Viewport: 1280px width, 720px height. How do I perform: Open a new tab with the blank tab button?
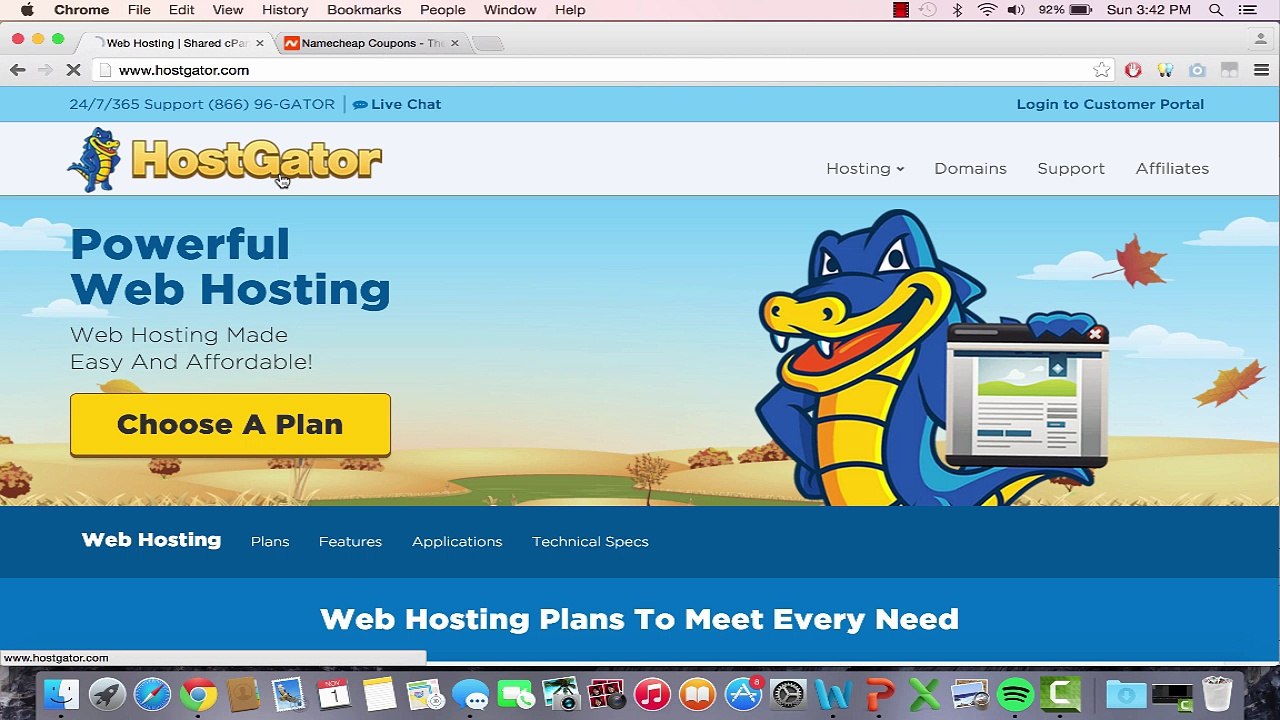tap(487, 43)
